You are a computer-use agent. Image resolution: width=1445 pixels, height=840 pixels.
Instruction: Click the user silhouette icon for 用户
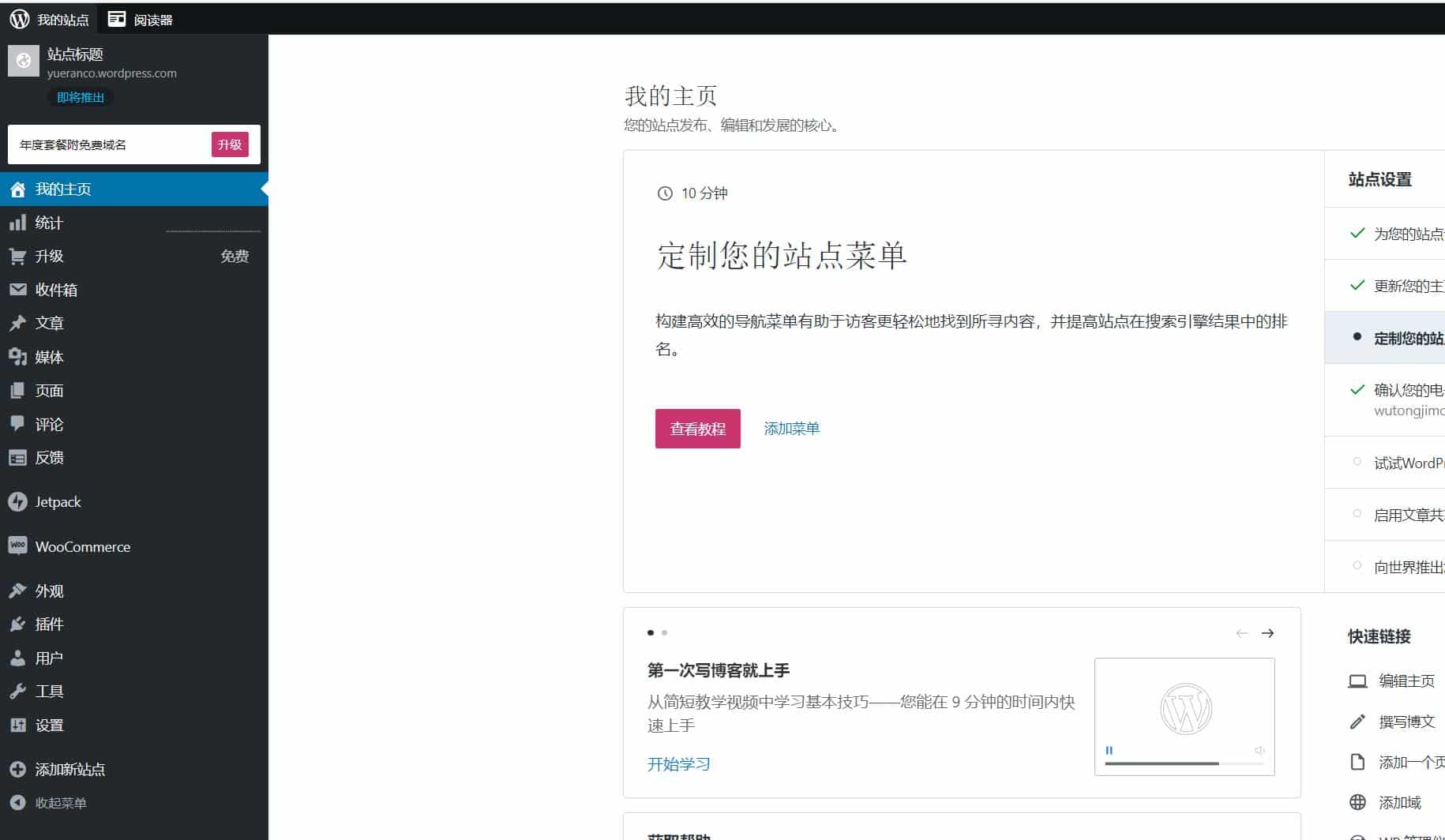pos(17,658)
